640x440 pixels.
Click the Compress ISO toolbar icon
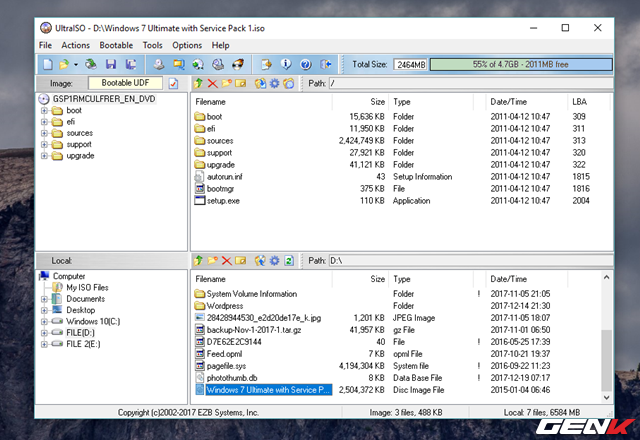(x=198, y=64)
